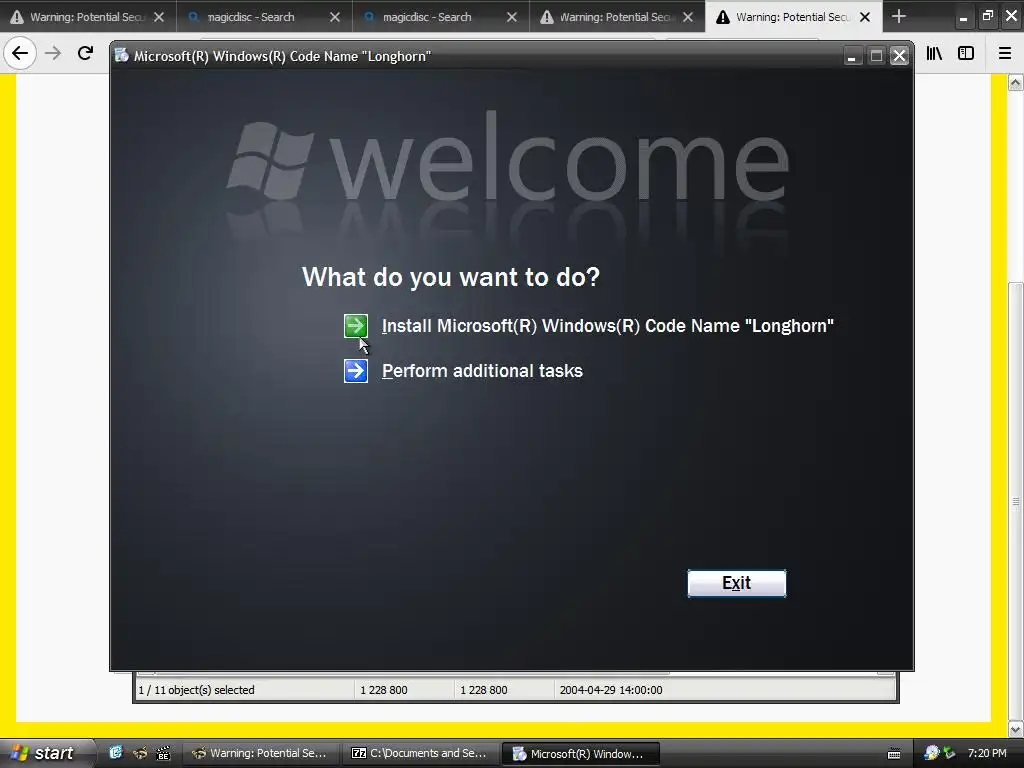
Task: Close the active Warning tab
Action: click(x=865, y=17)
